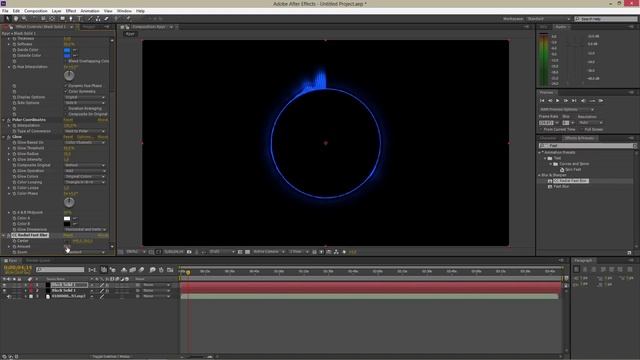This screenshot has width=640, height=360.
Task: Select the Eraser tool in toolbar
Action: 107,19
